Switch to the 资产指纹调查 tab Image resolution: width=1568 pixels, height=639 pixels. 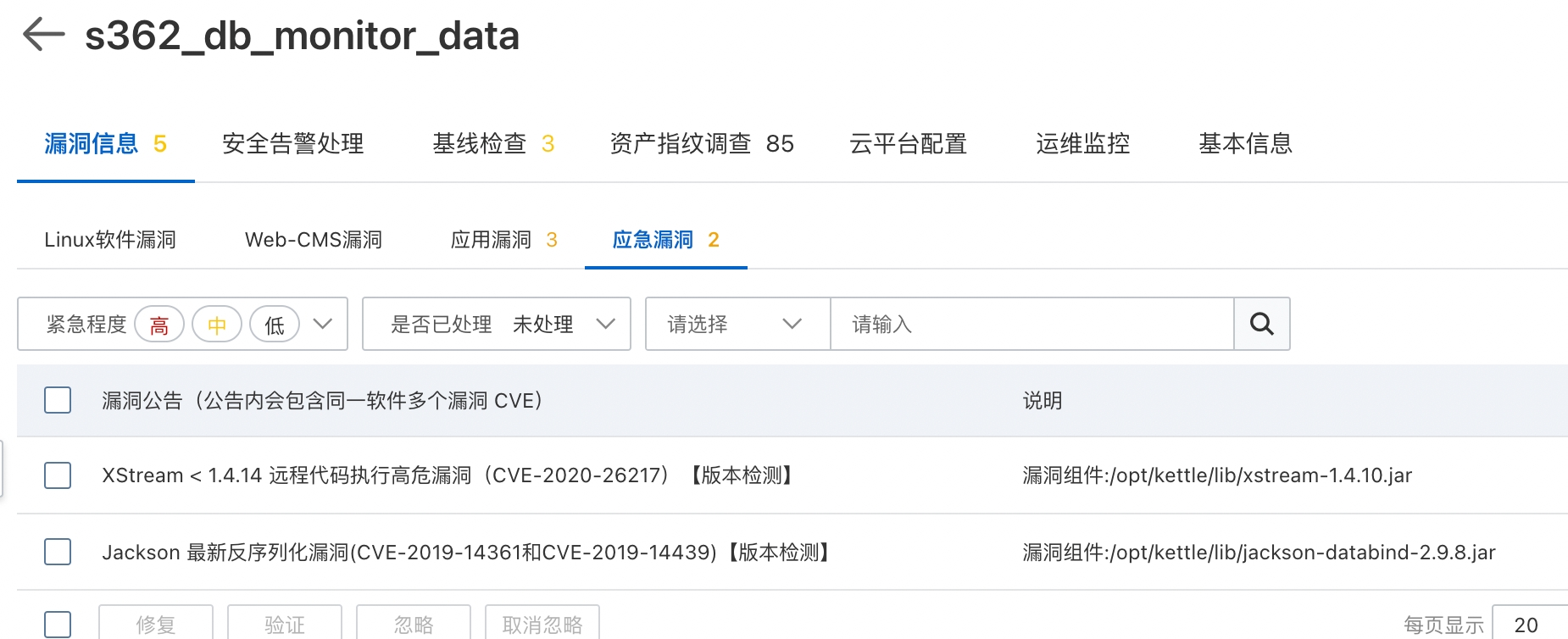[701, 143]
